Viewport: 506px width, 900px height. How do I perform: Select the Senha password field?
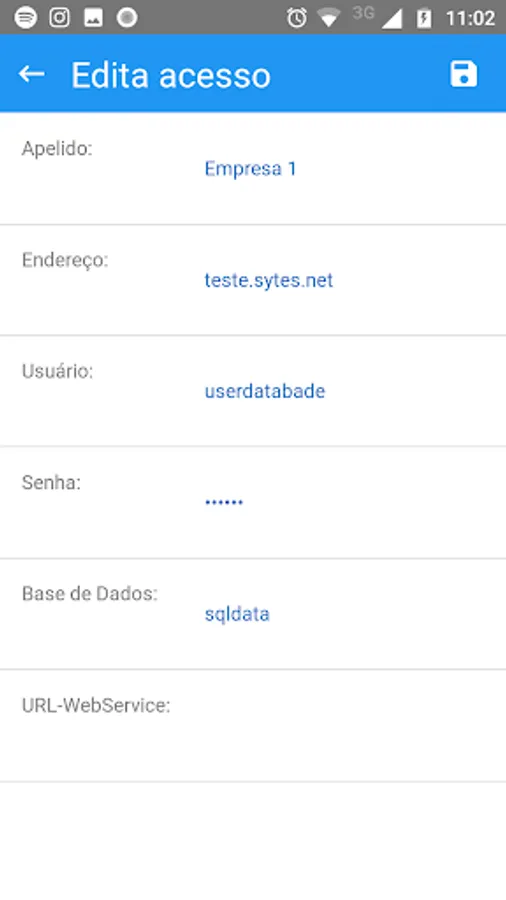[x=344, y=502]
